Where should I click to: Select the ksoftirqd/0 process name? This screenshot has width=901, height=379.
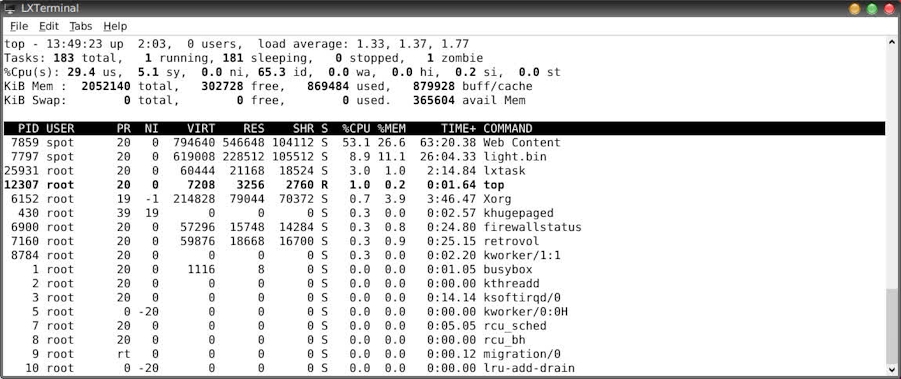[522, 297]
